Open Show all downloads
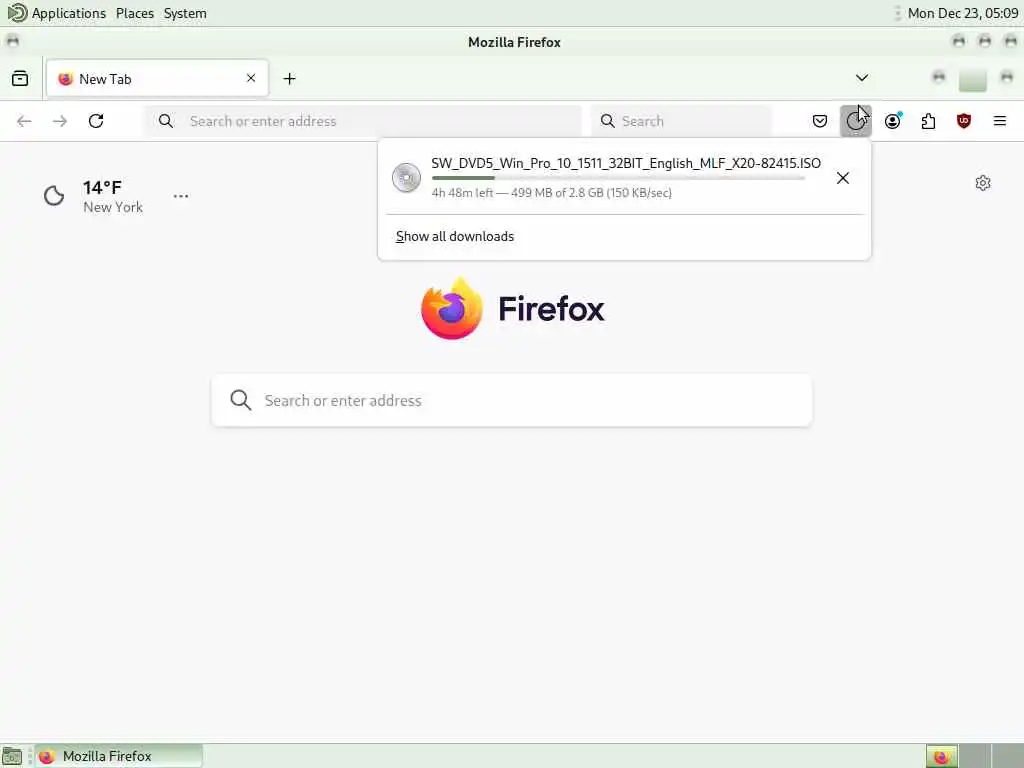 tap(455, 236)
